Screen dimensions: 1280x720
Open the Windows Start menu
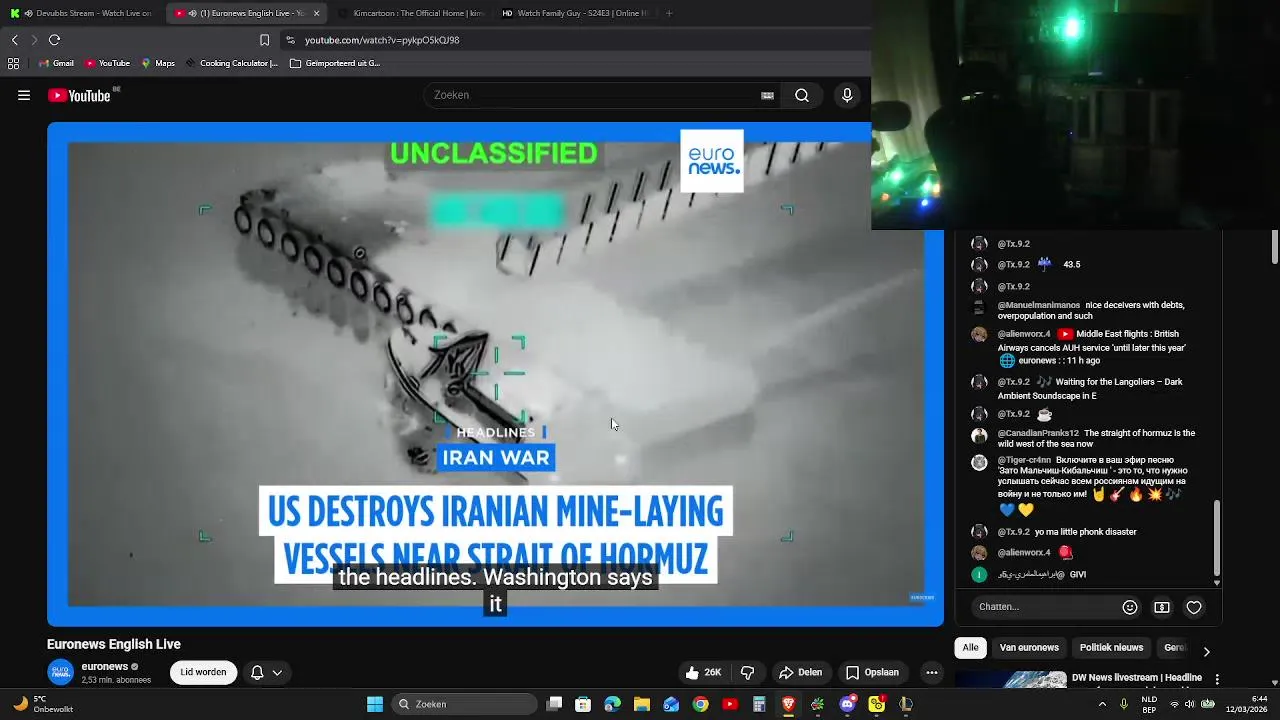click(375, 704)
